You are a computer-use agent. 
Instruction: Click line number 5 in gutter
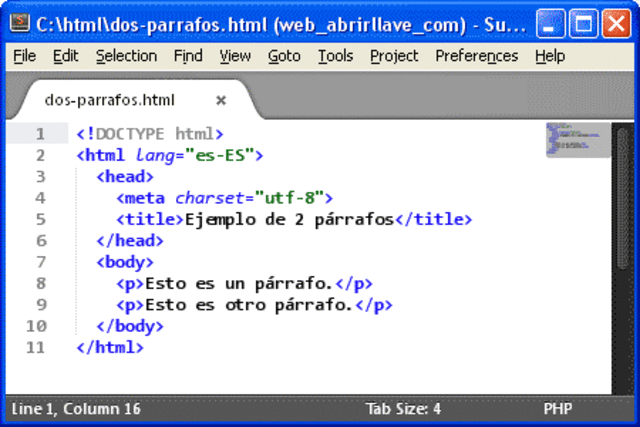(41, 219)
